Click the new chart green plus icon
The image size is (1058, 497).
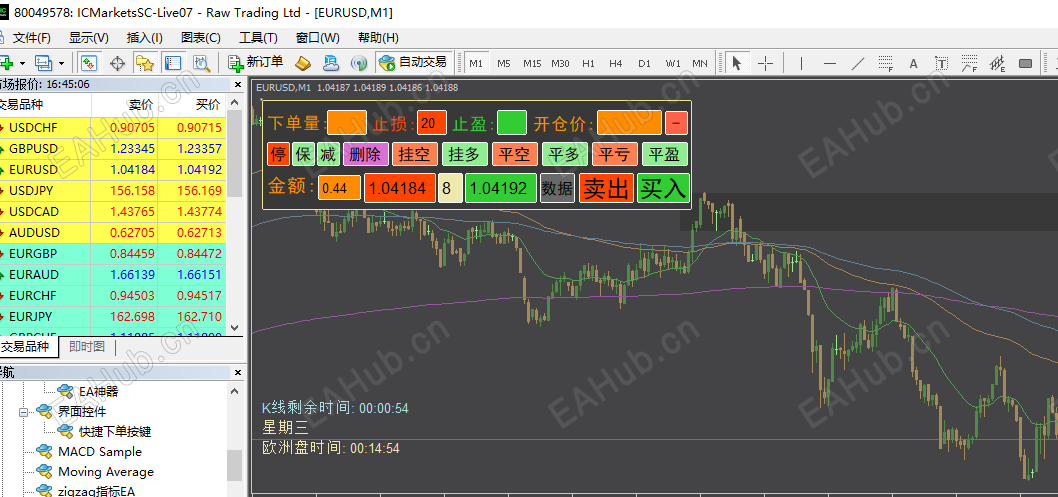[x=7, y=63]
